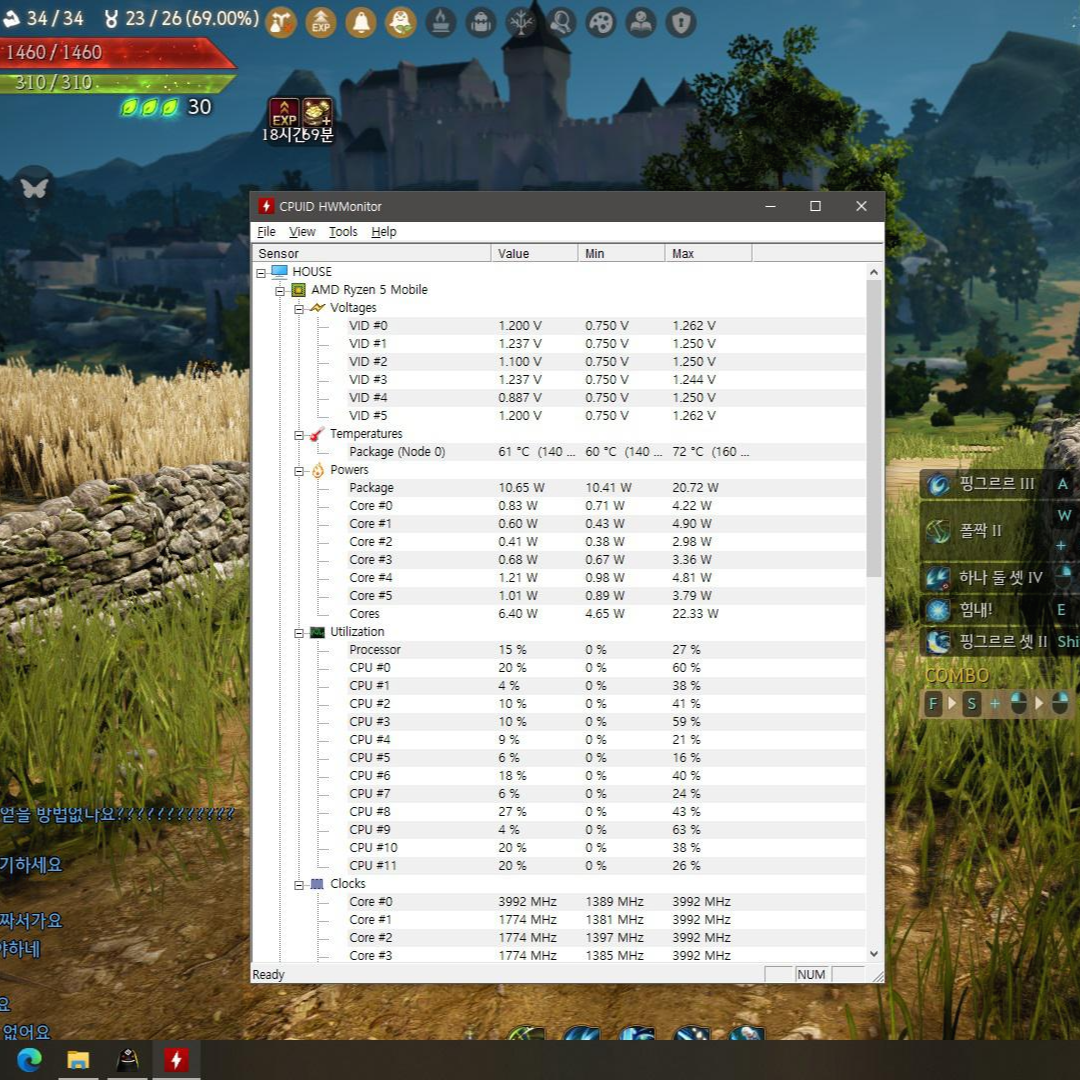Click the Ready status bar text

point(268,975)
